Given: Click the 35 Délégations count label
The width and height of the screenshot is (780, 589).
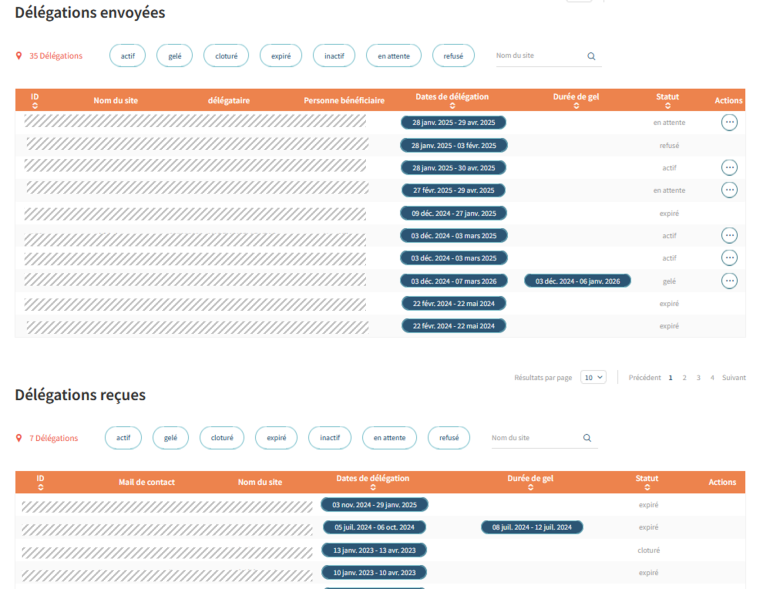Looking at the screenshot, I should click(x=56, y=56).
